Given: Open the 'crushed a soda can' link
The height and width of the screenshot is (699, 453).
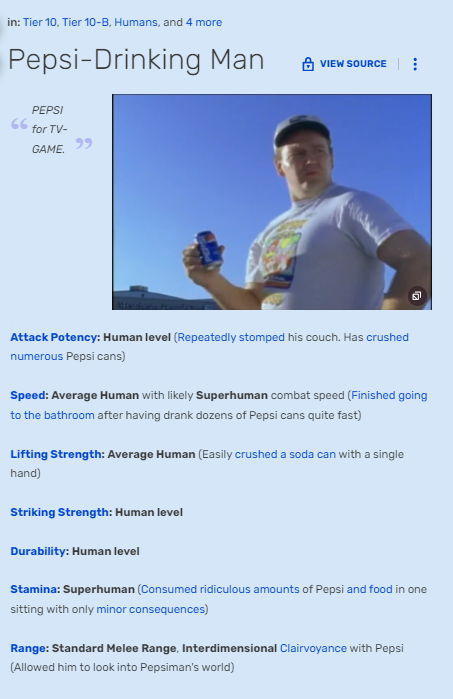Looking at the screenshot, I should tap(285, 454).
